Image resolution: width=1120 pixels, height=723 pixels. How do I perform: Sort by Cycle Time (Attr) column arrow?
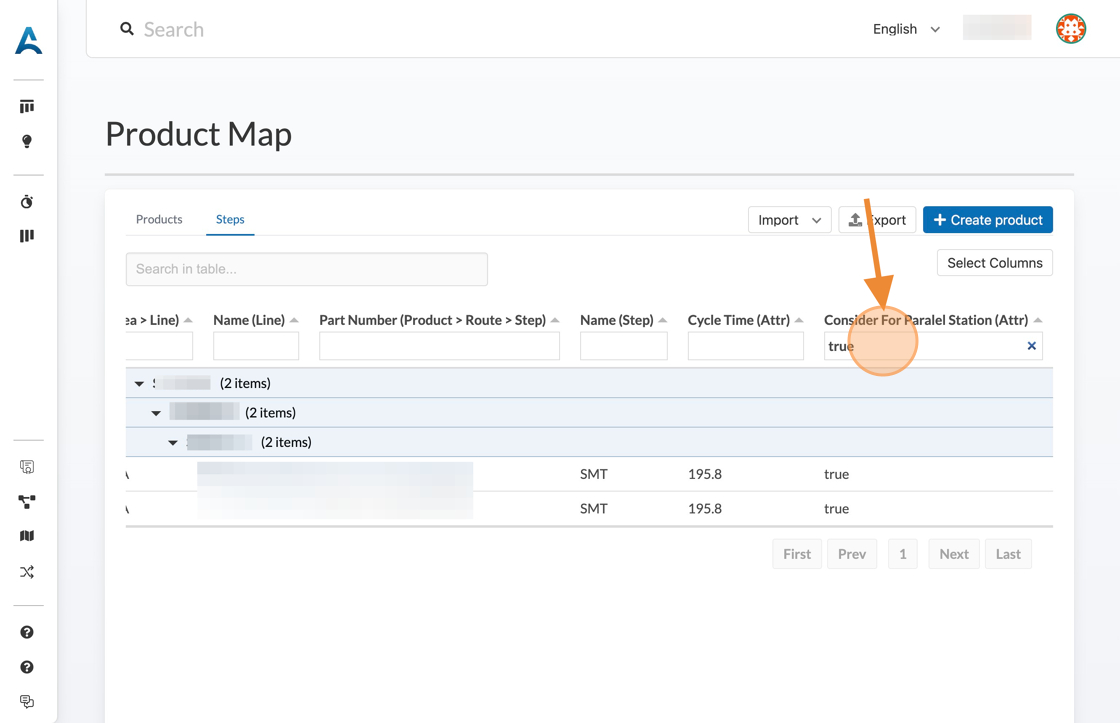coord(799,320)
